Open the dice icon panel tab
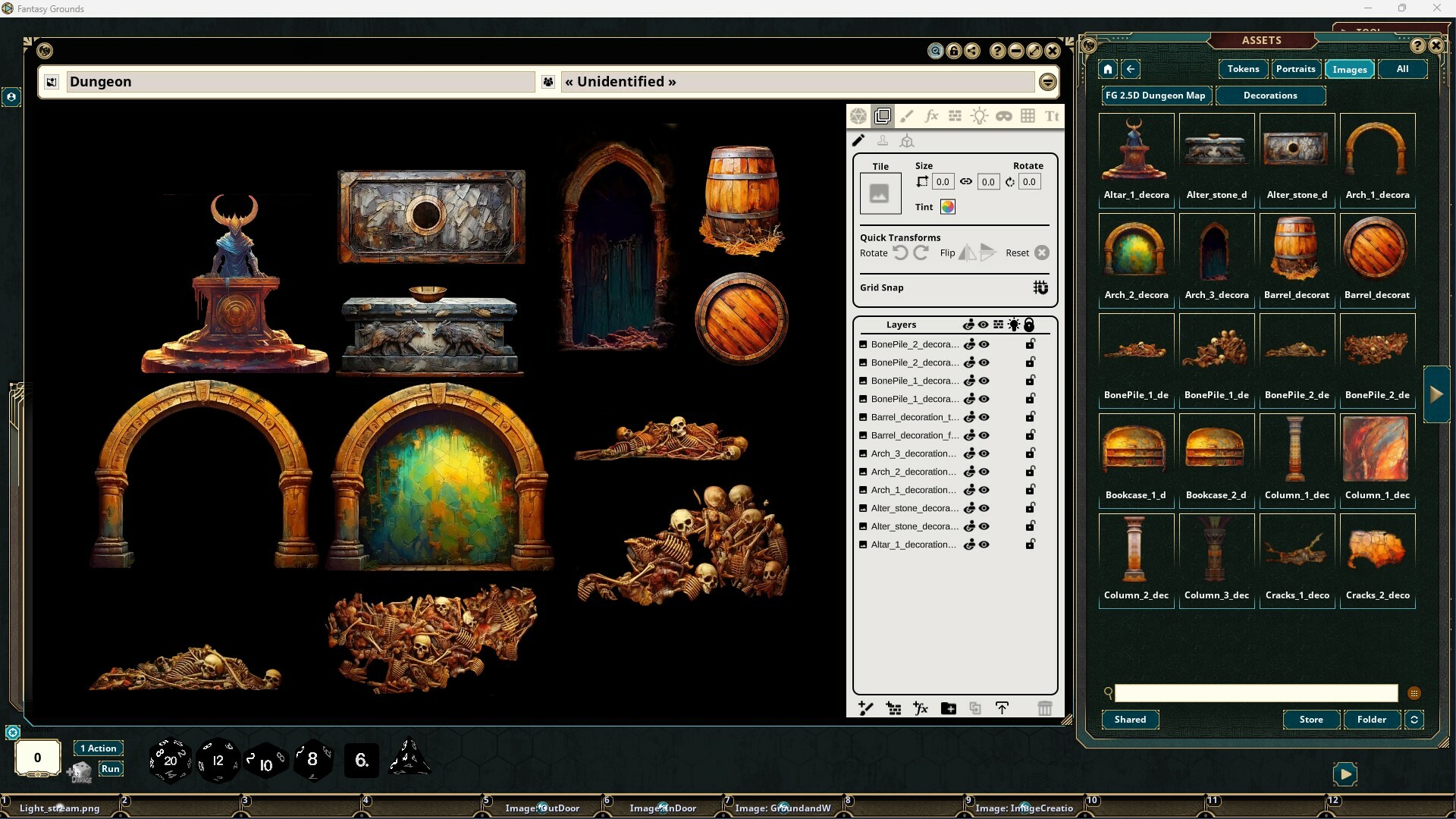1456x819 pixels. pyautogui.click(x=858, y=115)
